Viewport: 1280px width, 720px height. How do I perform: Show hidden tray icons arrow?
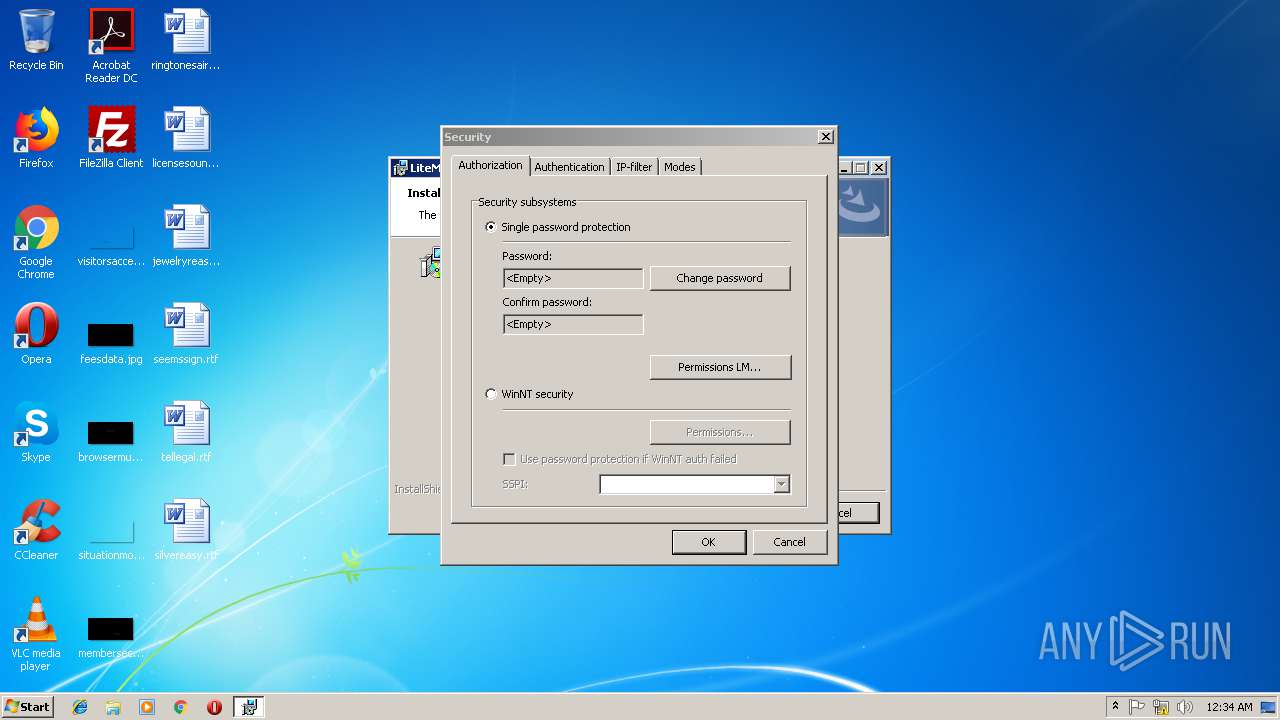(x=1115, y=706)
